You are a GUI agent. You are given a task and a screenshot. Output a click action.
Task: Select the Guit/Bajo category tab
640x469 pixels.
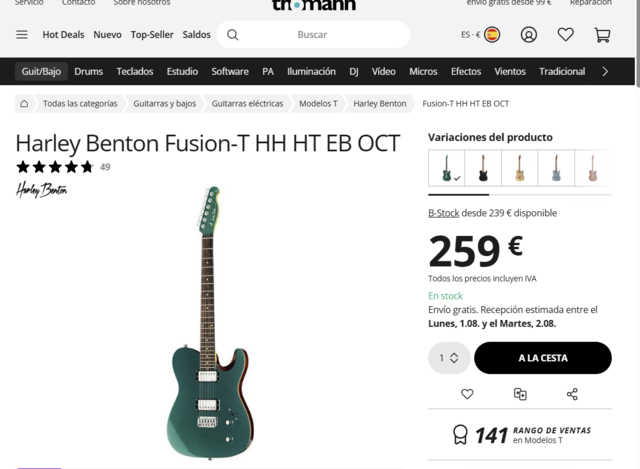pyautogui.click(x=41, y=71)
